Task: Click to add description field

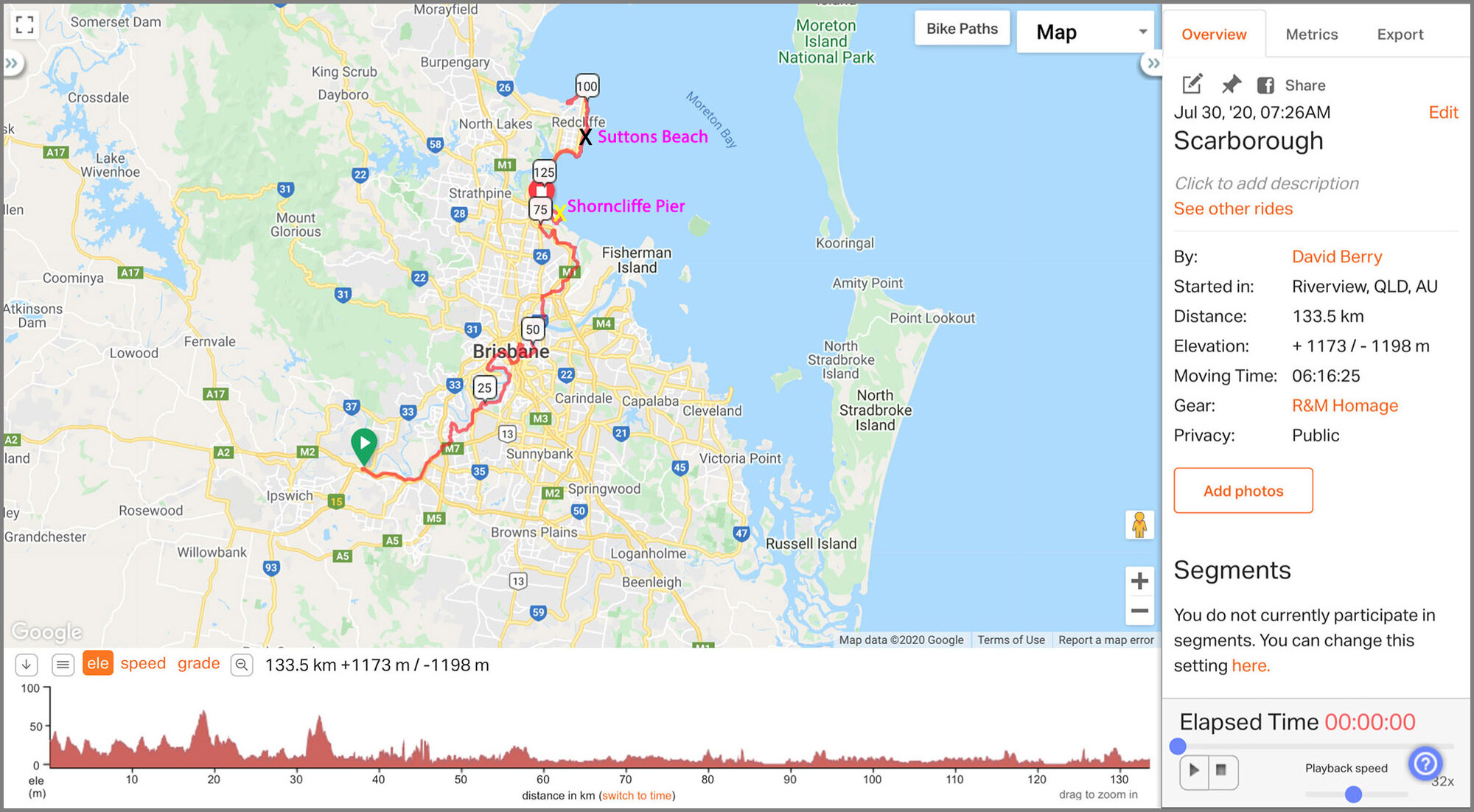Action: point(1266,183)
